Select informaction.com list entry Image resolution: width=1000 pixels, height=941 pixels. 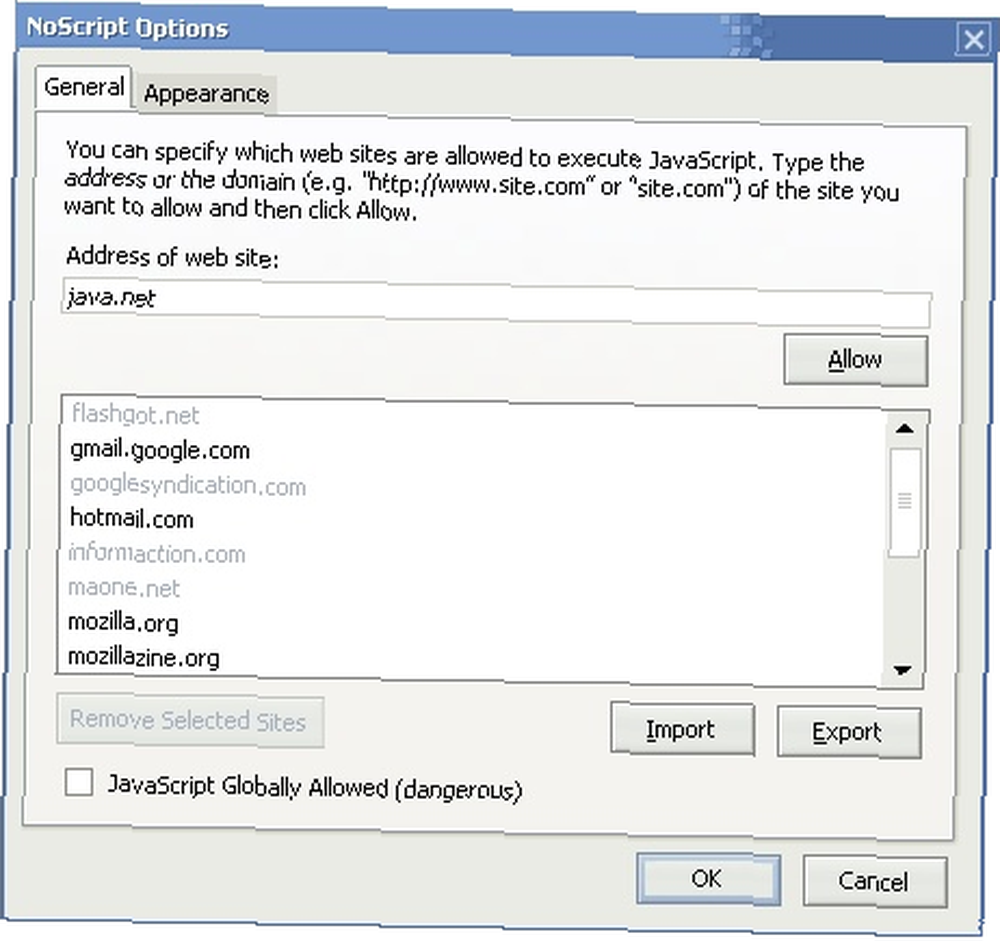click(x=156, y=553)
